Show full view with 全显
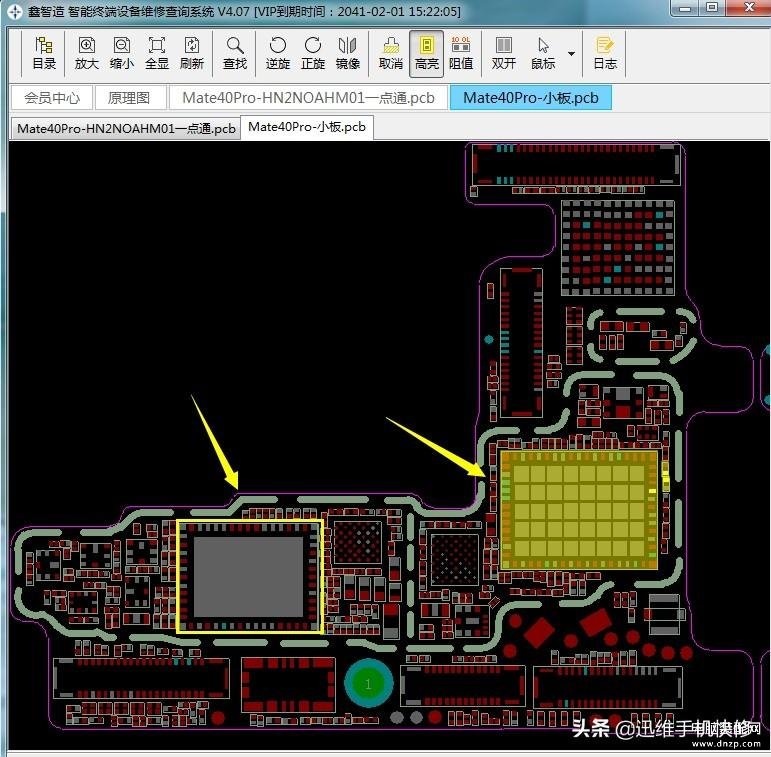This screenshot has height=757, width=771. 157,53
